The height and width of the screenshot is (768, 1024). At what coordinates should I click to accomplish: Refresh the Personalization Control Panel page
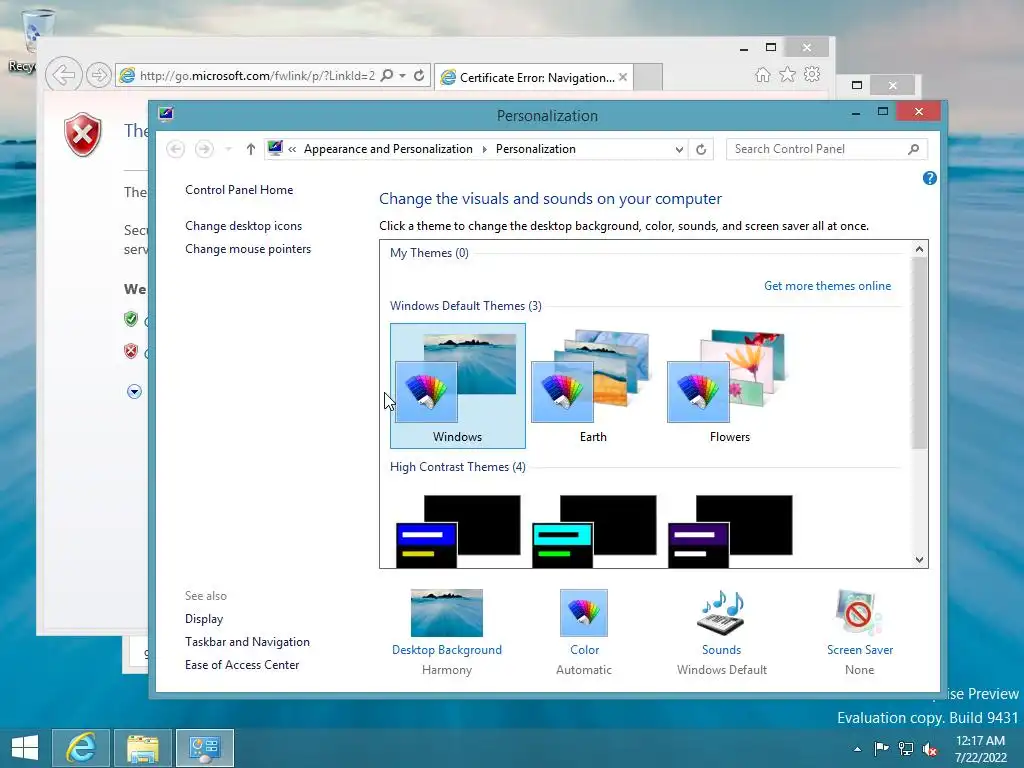point(701,150)
